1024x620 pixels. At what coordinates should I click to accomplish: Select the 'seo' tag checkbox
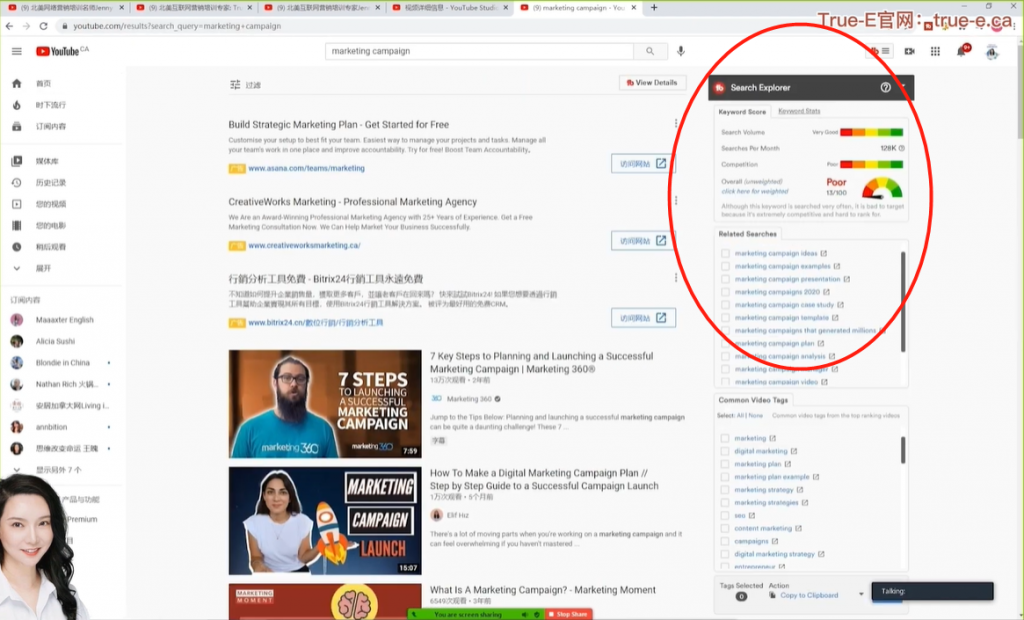pos(725,515)
